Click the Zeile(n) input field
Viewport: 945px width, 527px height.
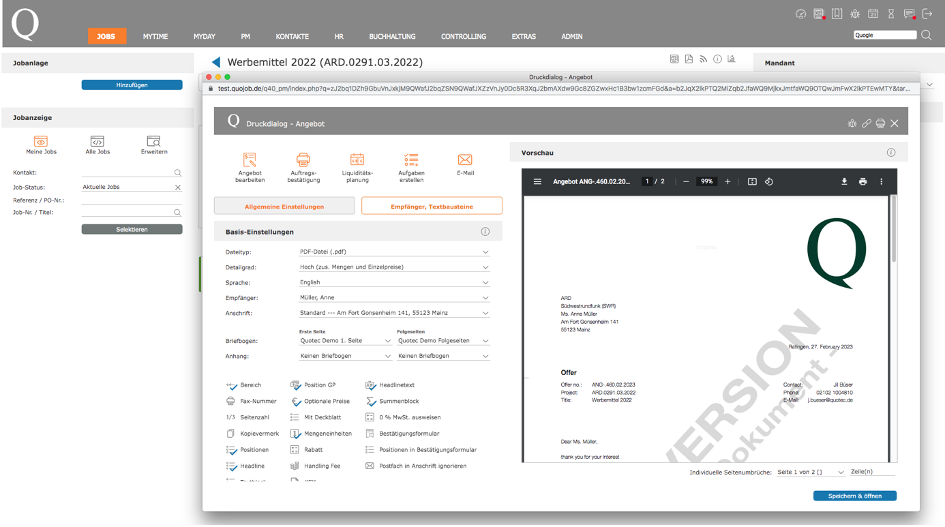pos(872,472)
